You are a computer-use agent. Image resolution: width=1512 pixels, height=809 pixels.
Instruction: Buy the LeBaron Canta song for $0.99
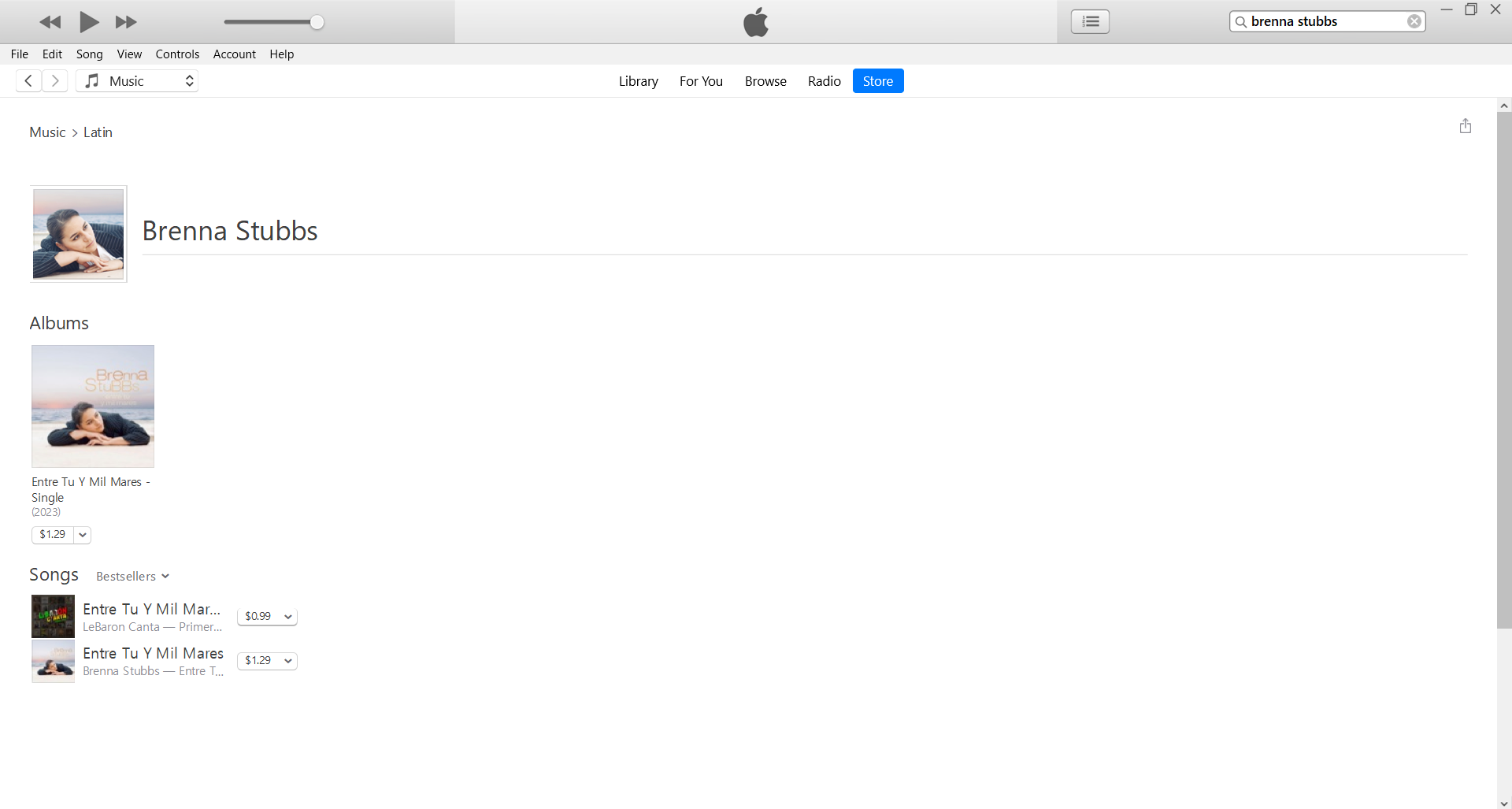[x=258, y=617]
